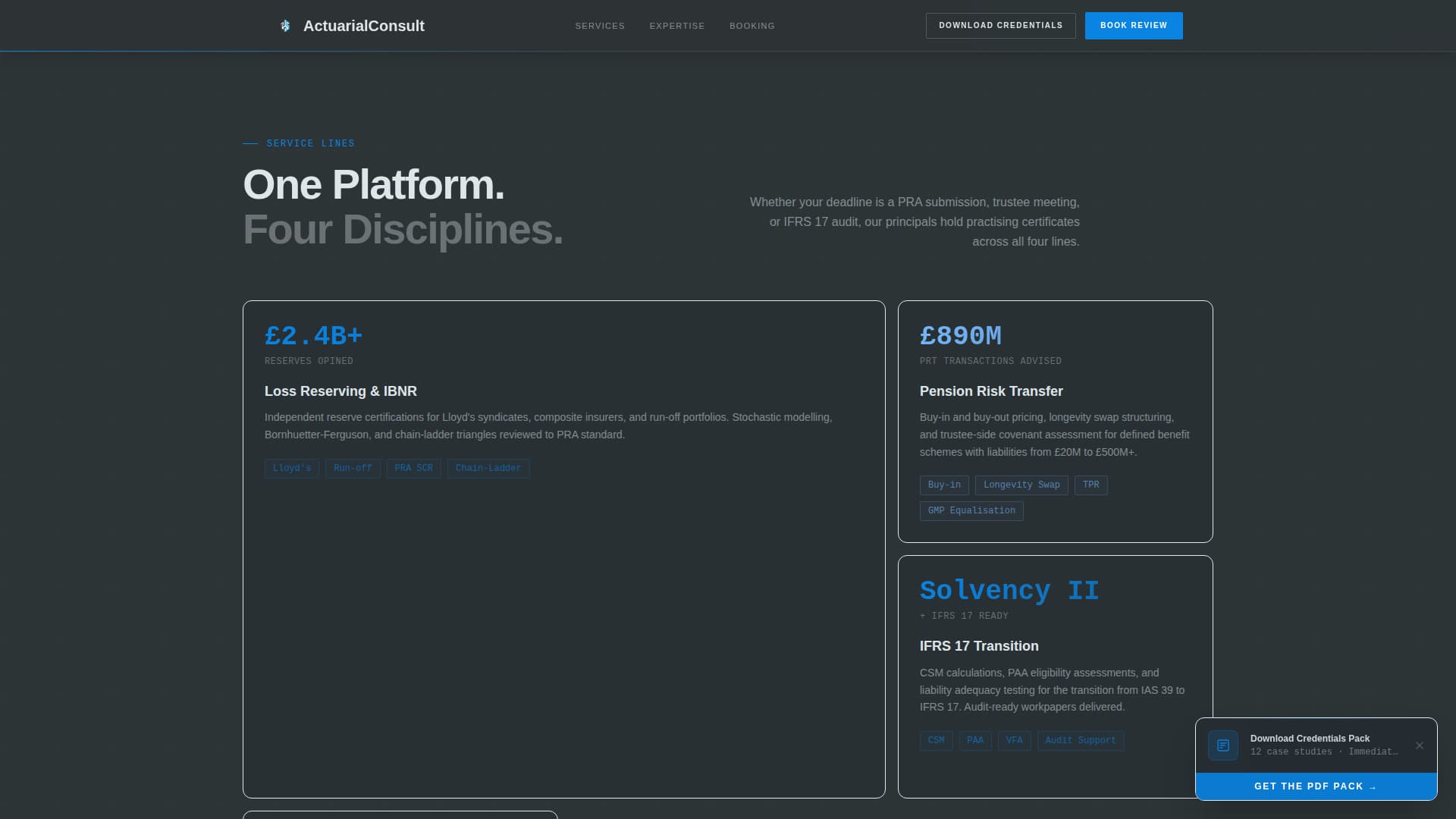Viewport: 1456px width, 819px height.
Task: Select BOOKING in the navigation bar
Action: (x=752, y=25)
